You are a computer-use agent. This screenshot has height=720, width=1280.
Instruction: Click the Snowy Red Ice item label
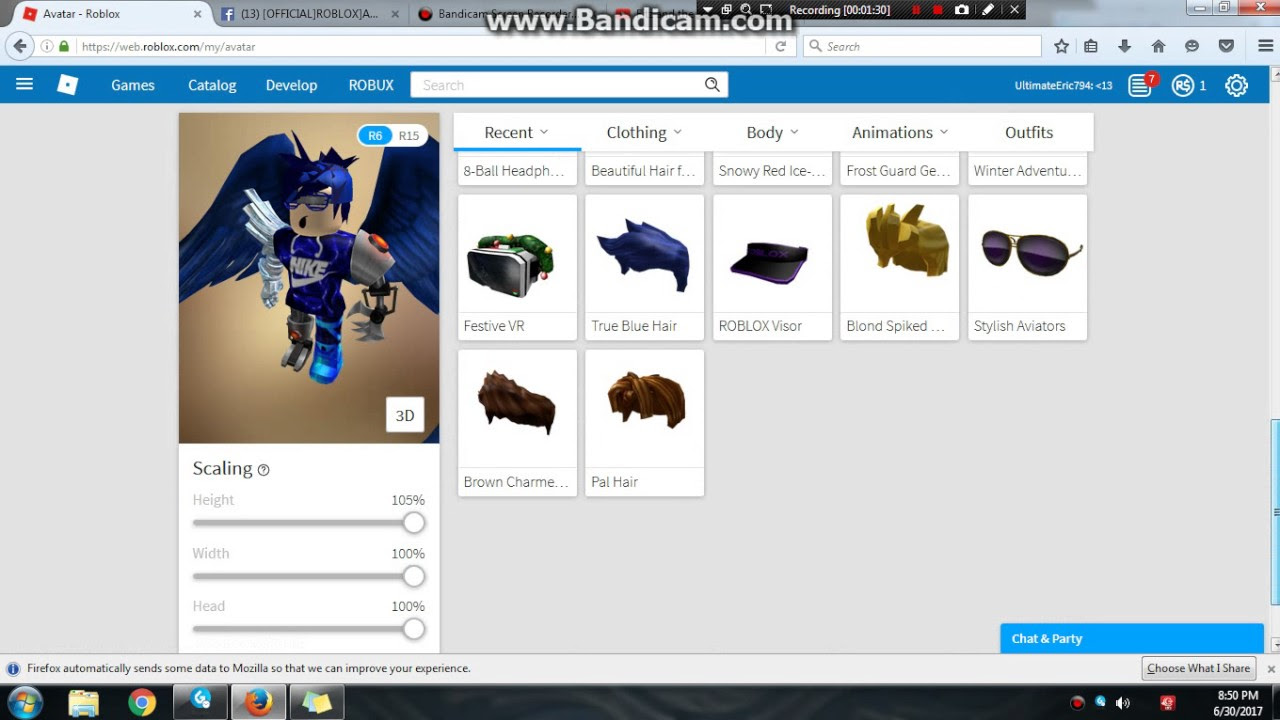772,171
